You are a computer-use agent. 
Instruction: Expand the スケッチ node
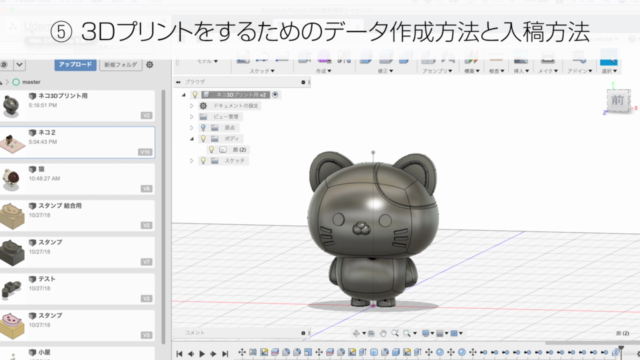191,161
